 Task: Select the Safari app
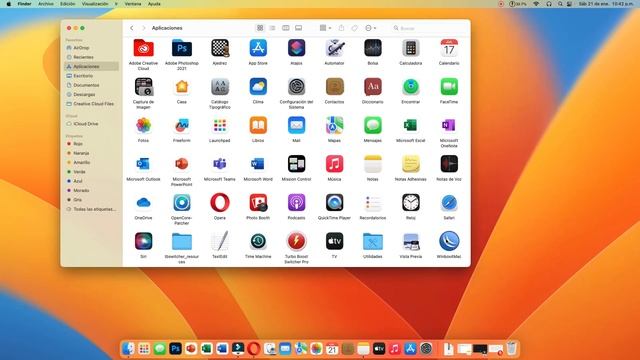pos(449,203)
